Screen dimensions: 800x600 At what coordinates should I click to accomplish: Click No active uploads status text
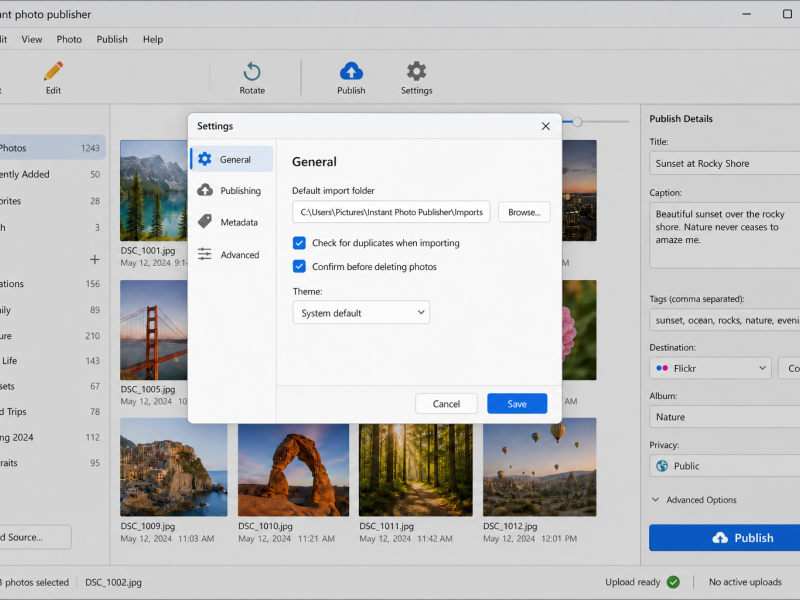pyautogui.click(x=745, y=582)
